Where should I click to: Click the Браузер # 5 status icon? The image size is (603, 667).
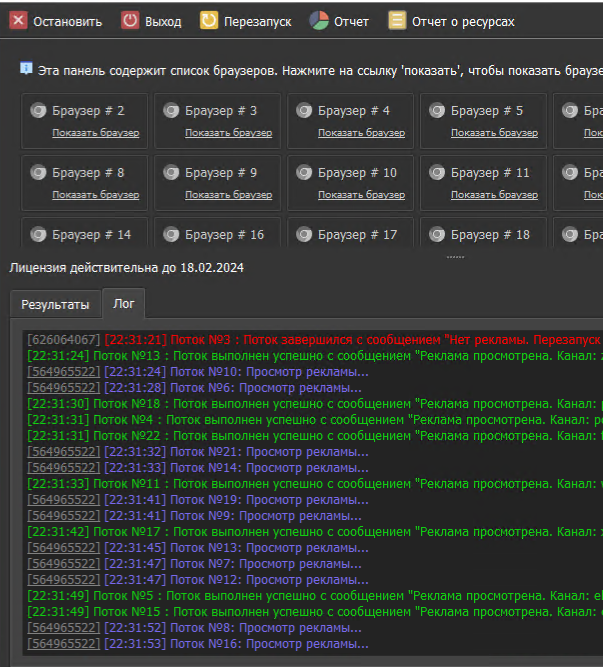[x=437, y=111]
